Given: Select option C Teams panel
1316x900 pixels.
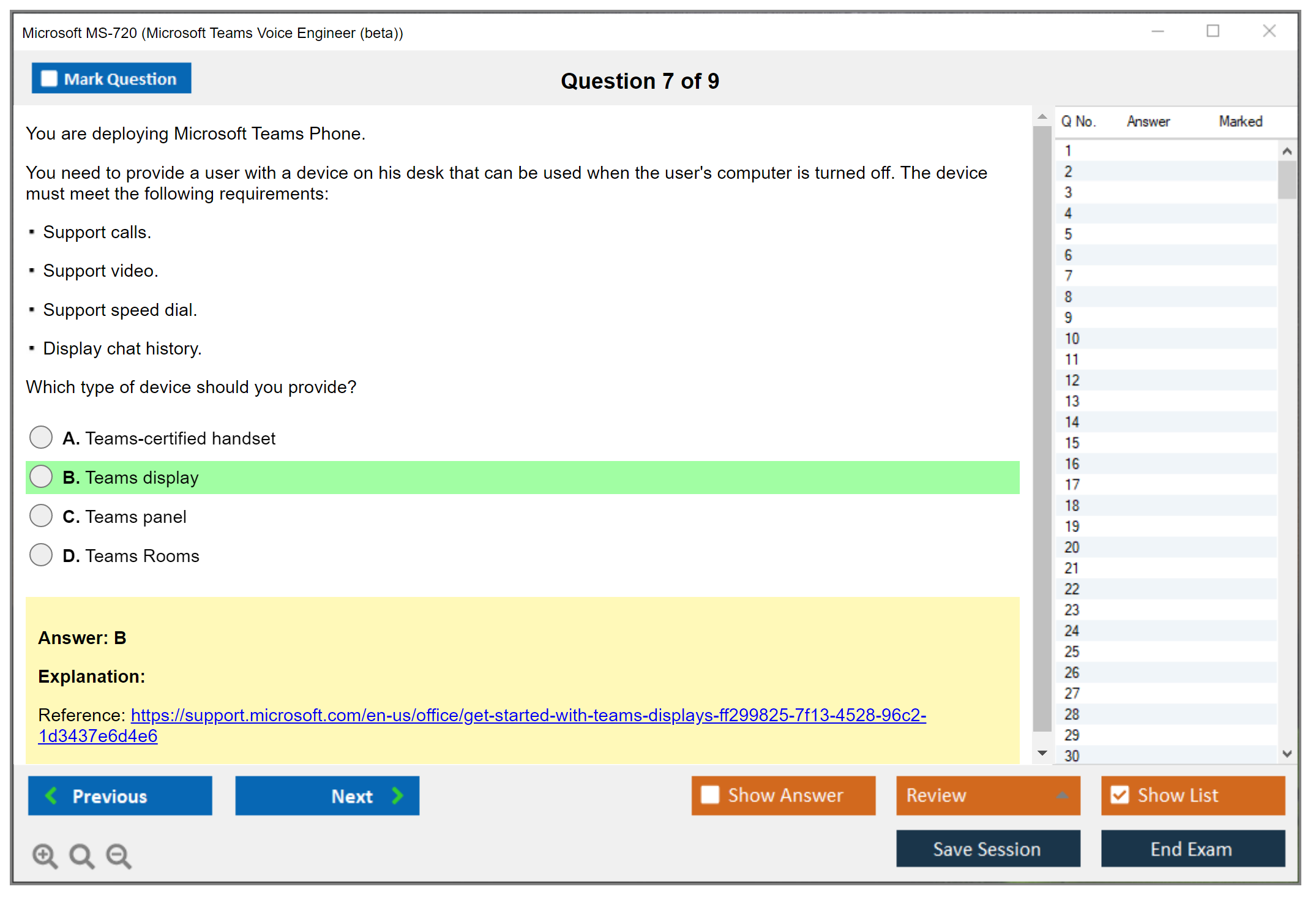Looking at the screenshot, I should 41,516.
